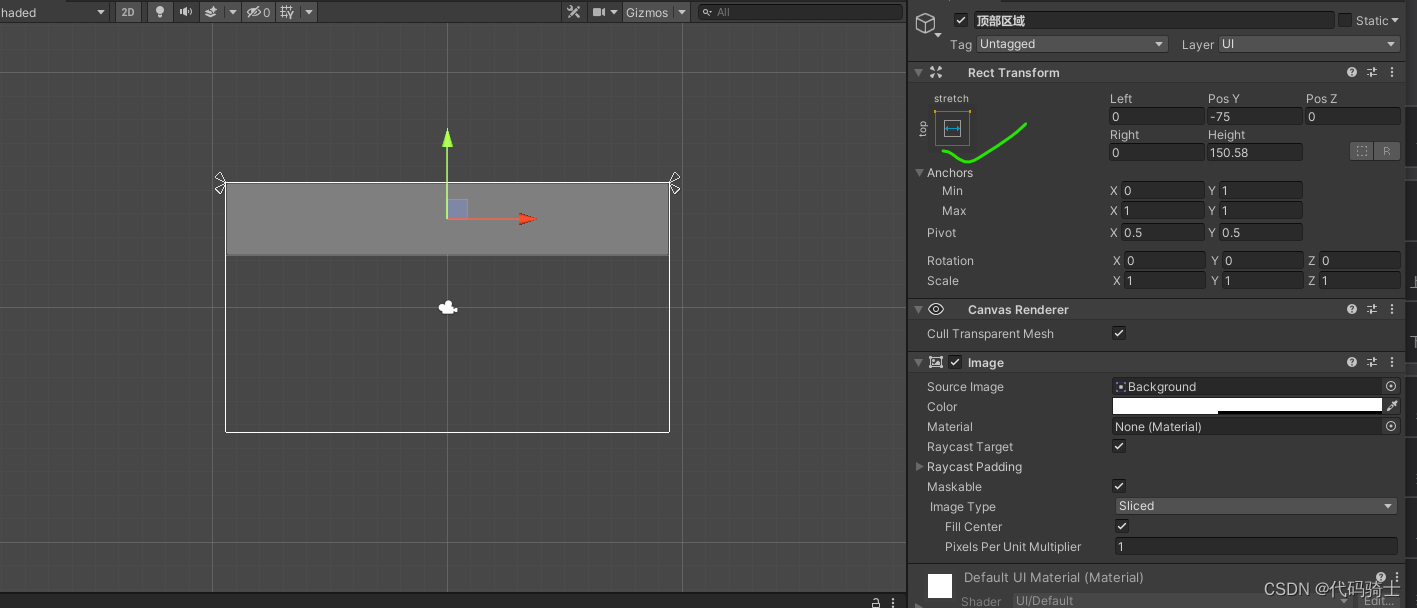Screen dimensions: 1417x608
Task: Toggle the 2D view mode button
Action: [128, 12]
